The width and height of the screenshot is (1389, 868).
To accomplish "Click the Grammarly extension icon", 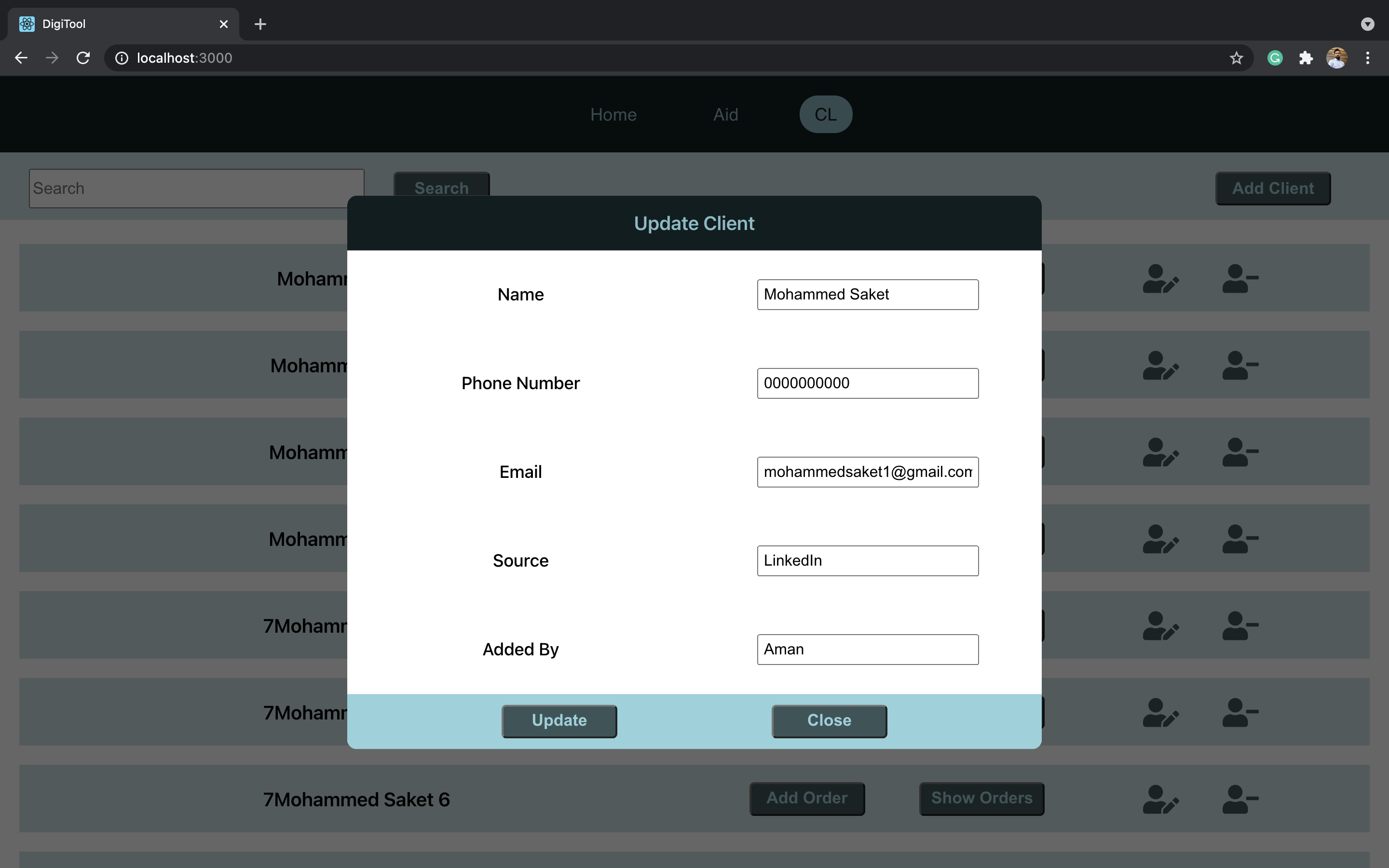I will point(1275,57).
